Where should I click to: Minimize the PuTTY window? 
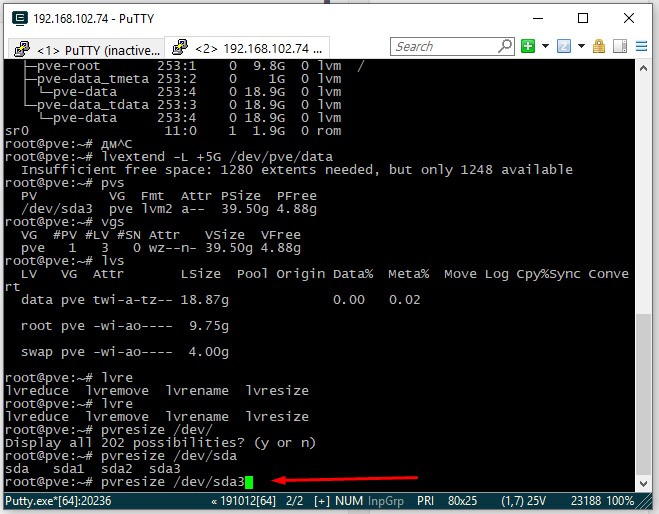pos(538,18)
